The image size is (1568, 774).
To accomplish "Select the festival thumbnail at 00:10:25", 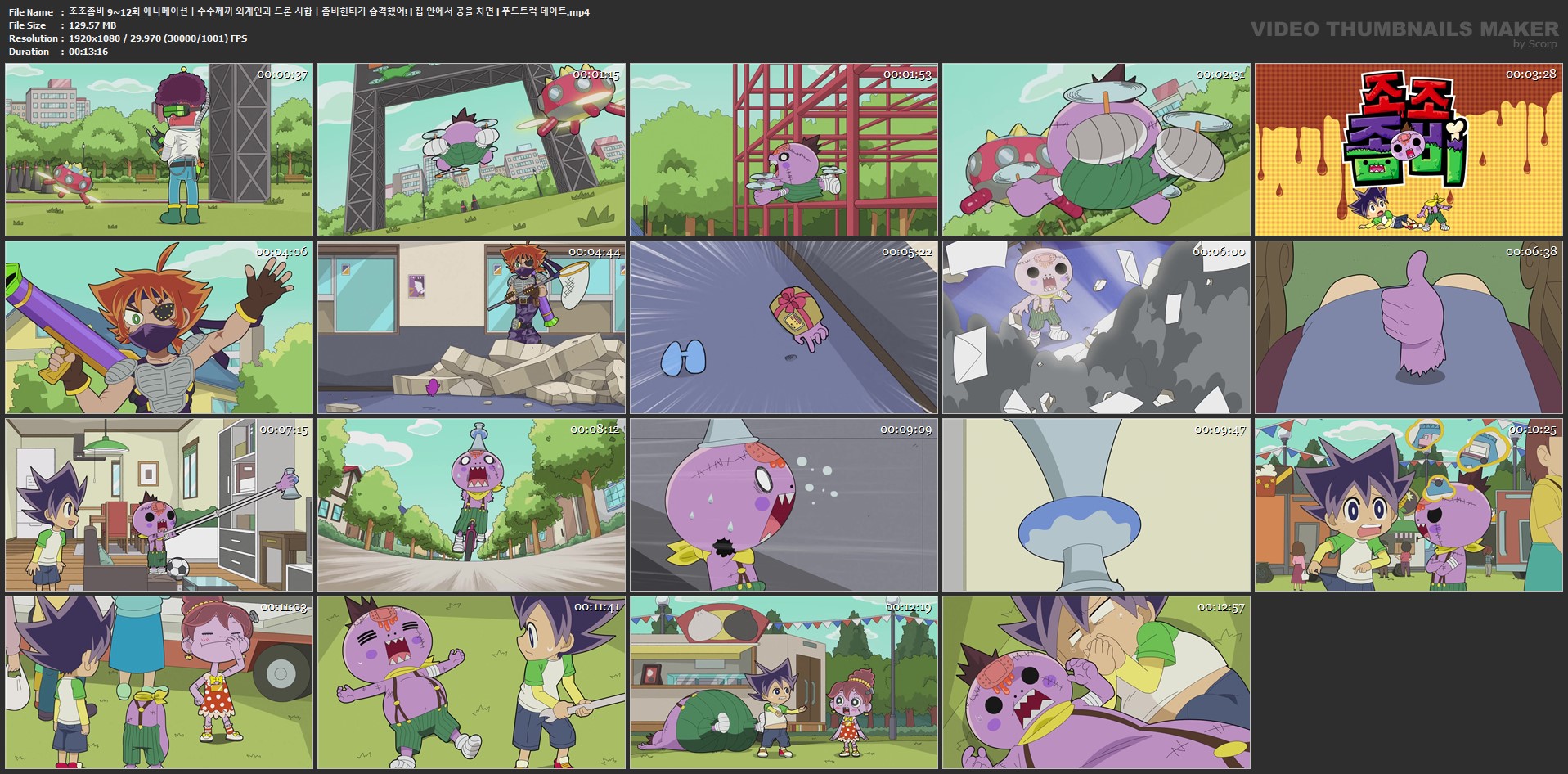I will [1409, 505].
